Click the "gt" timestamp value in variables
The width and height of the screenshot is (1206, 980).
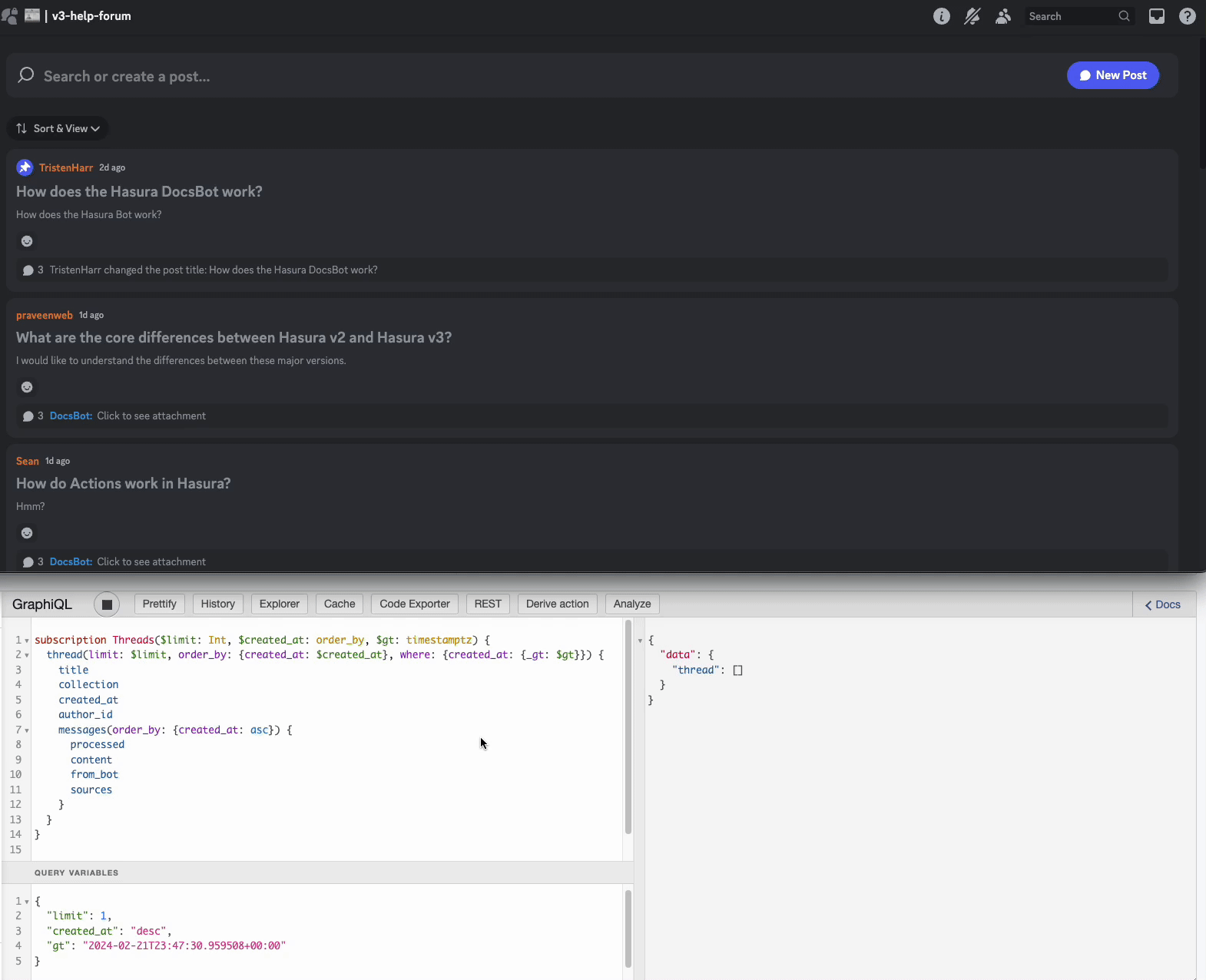coord(184,945)
